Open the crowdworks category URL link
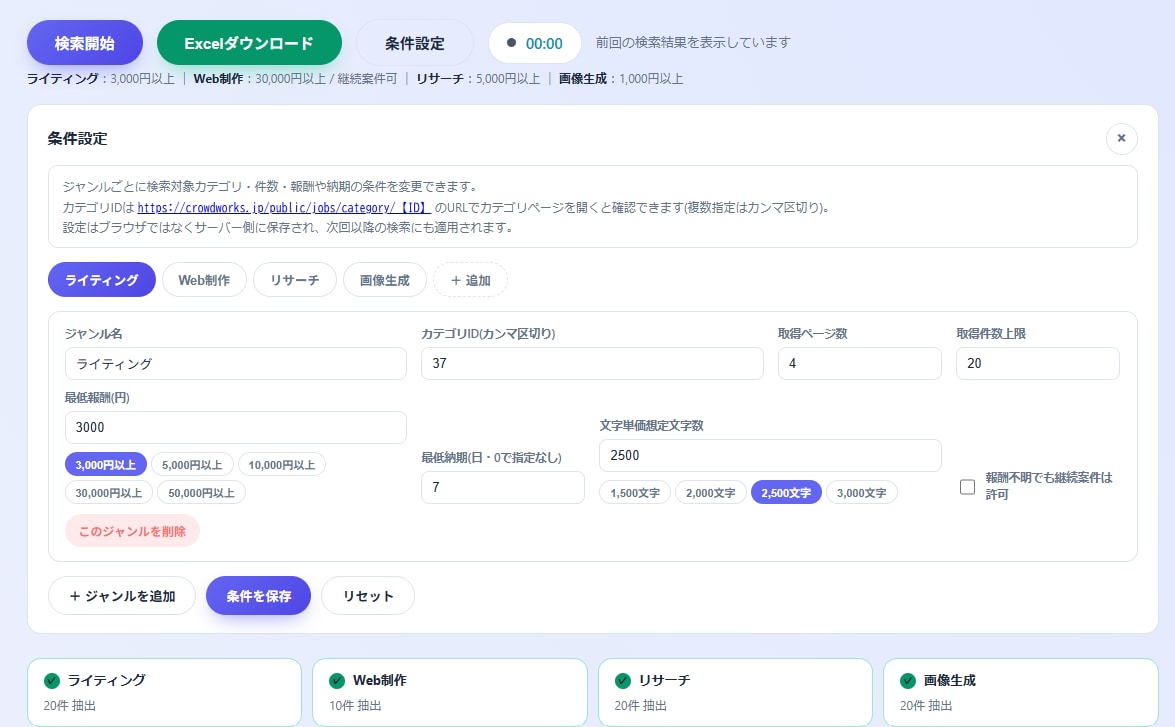 284,208
